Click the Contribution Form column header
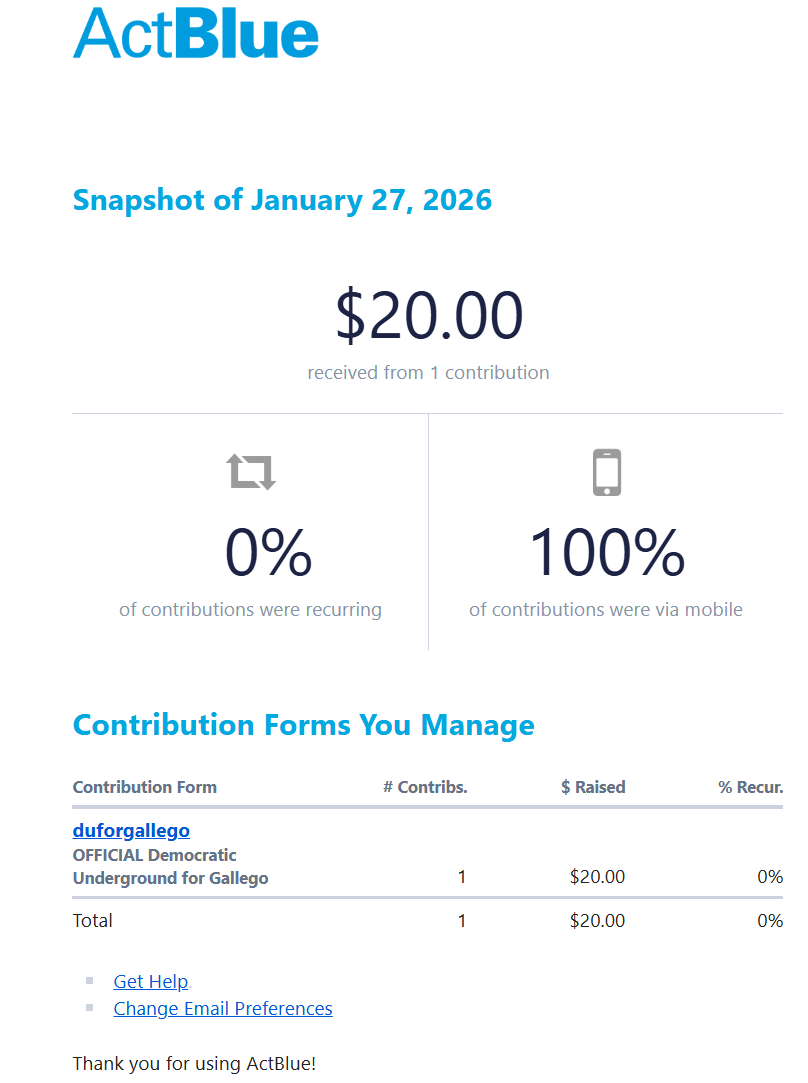The height and width of the screenshot is (1083, 808). coord(145,787)
